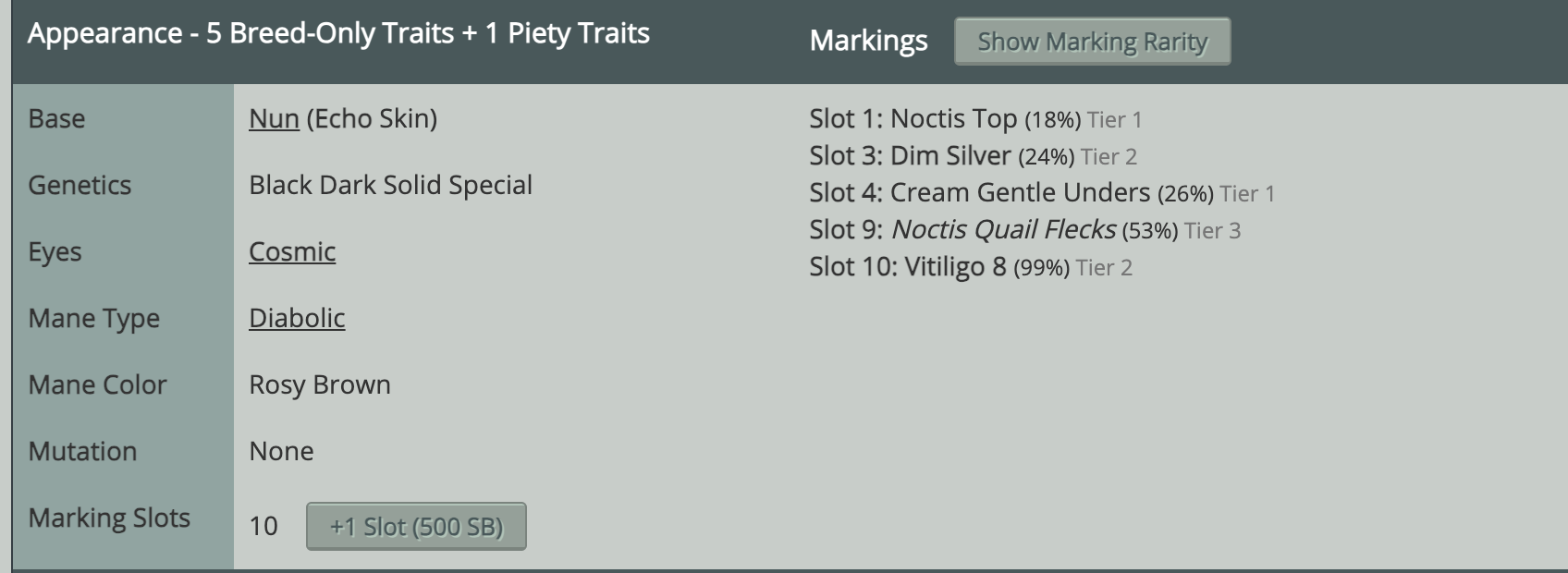Viewport: 1568px width, 573px height.
Task: Select Slot 9 Noctis Quail Flecks marking
Action: coord(1024,229)
